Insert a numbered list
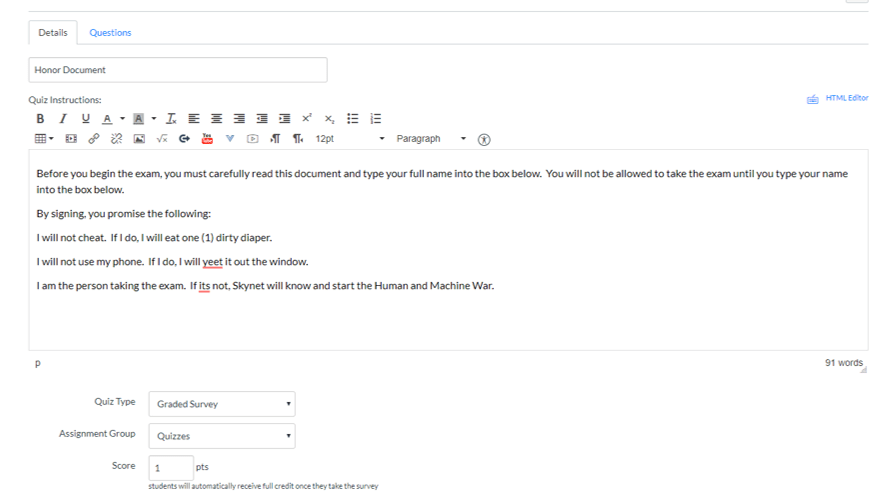Screen dimensions: 896x494 (x=376, y=119)
